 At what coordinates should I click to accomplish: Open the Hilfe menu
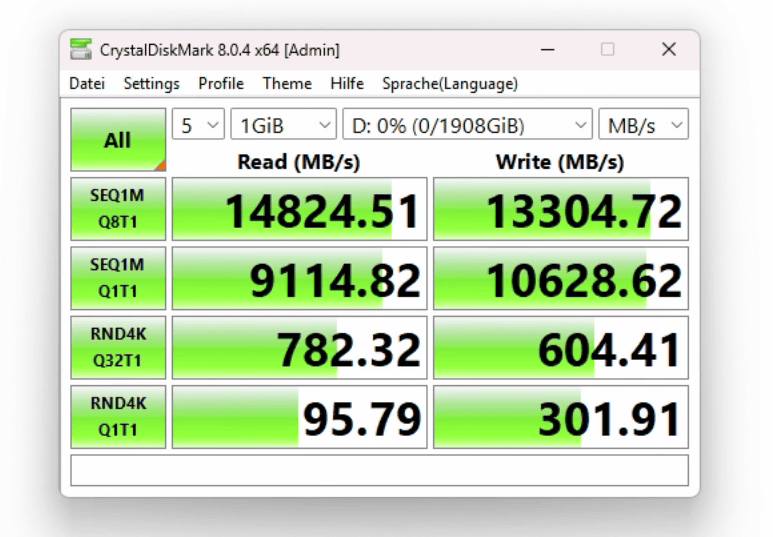(347, 83)
